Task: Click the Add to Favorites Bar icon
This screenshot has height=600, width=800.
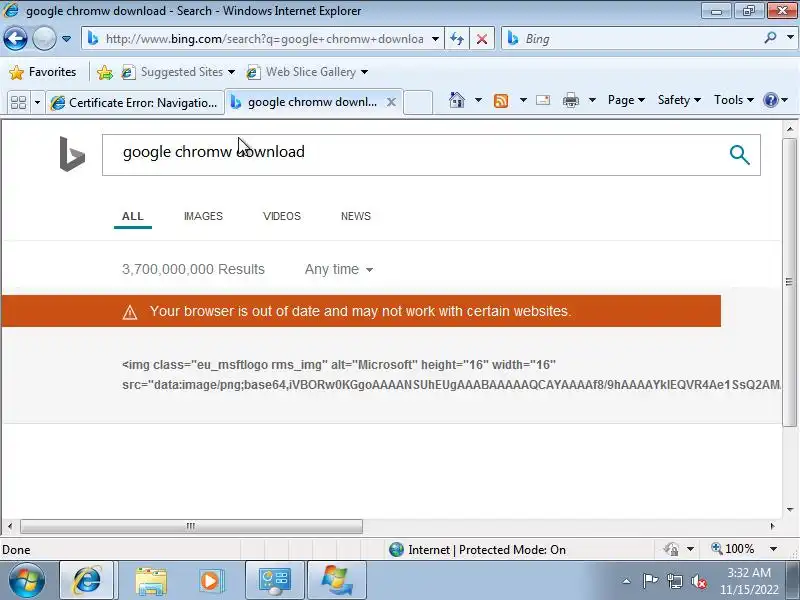Action: click(x=105, y=72)
